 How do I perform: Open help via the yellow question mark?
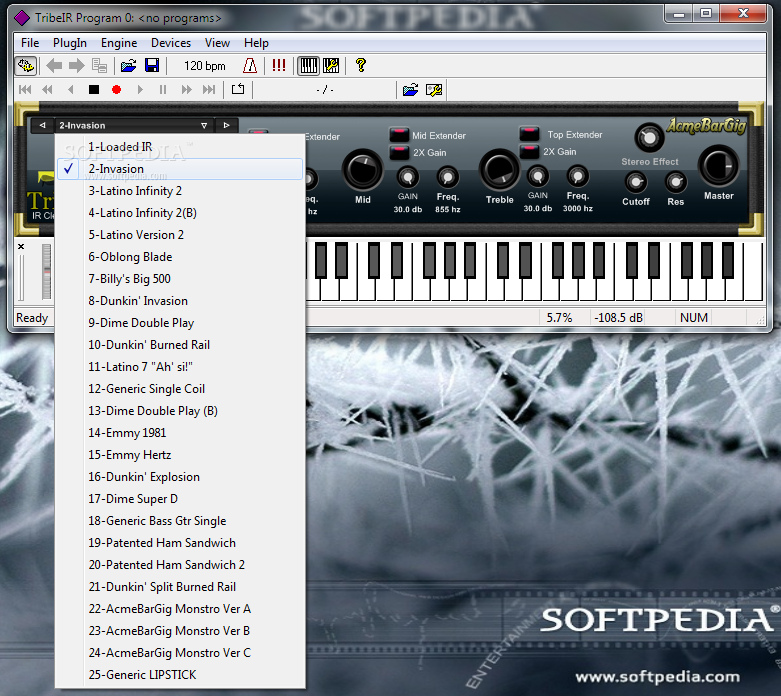tap(361, 65)
